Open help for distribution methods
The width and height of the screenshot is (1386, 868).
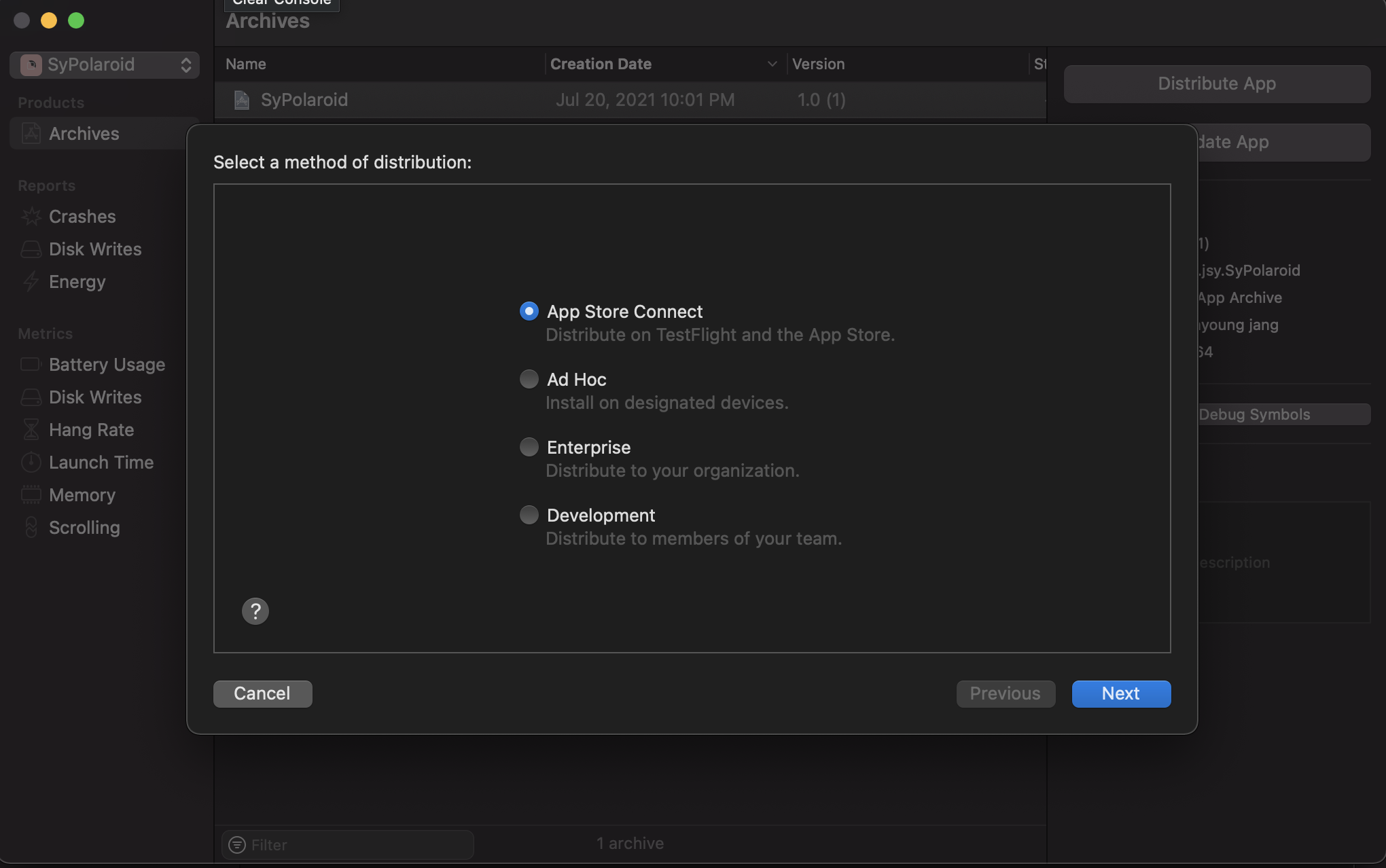255,611
